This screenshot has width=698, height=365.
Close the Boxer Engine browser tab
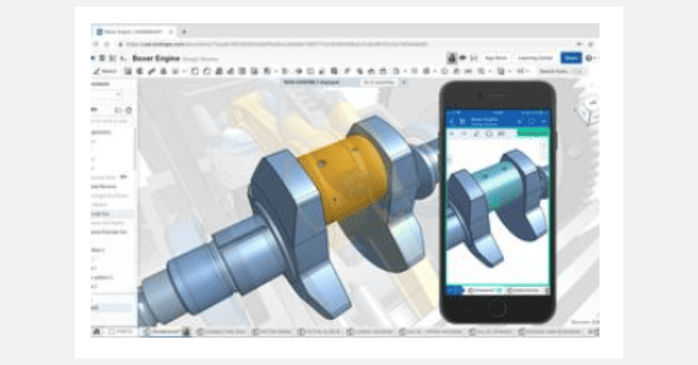click(x=171, y=32)
